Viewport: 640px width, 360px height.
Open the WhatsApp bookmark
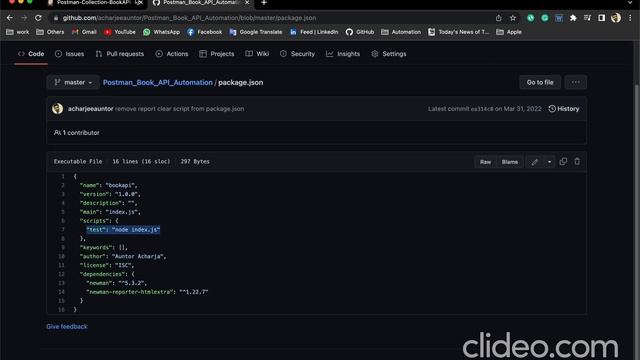(161, 32)
